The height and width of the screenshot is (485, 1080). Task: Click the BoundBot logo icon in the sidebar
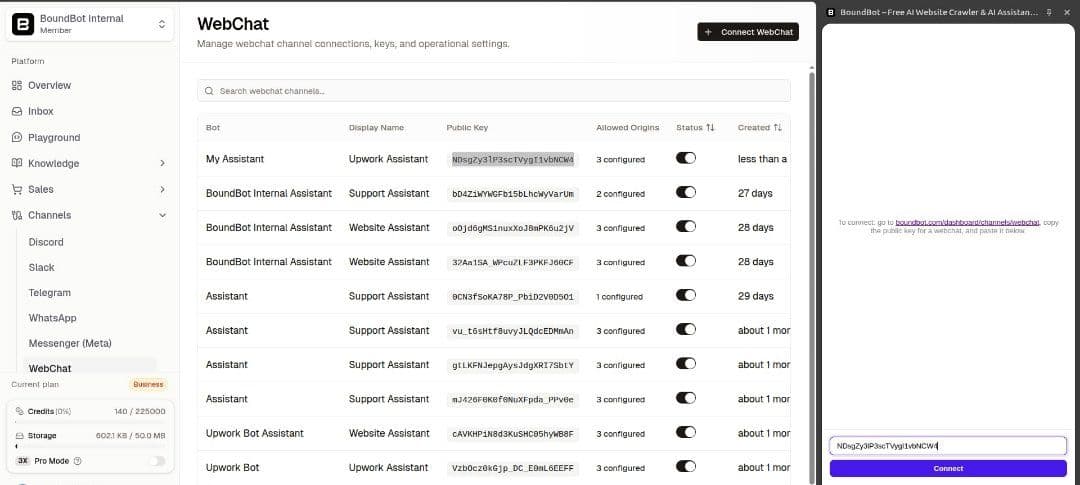pos(23,24)
